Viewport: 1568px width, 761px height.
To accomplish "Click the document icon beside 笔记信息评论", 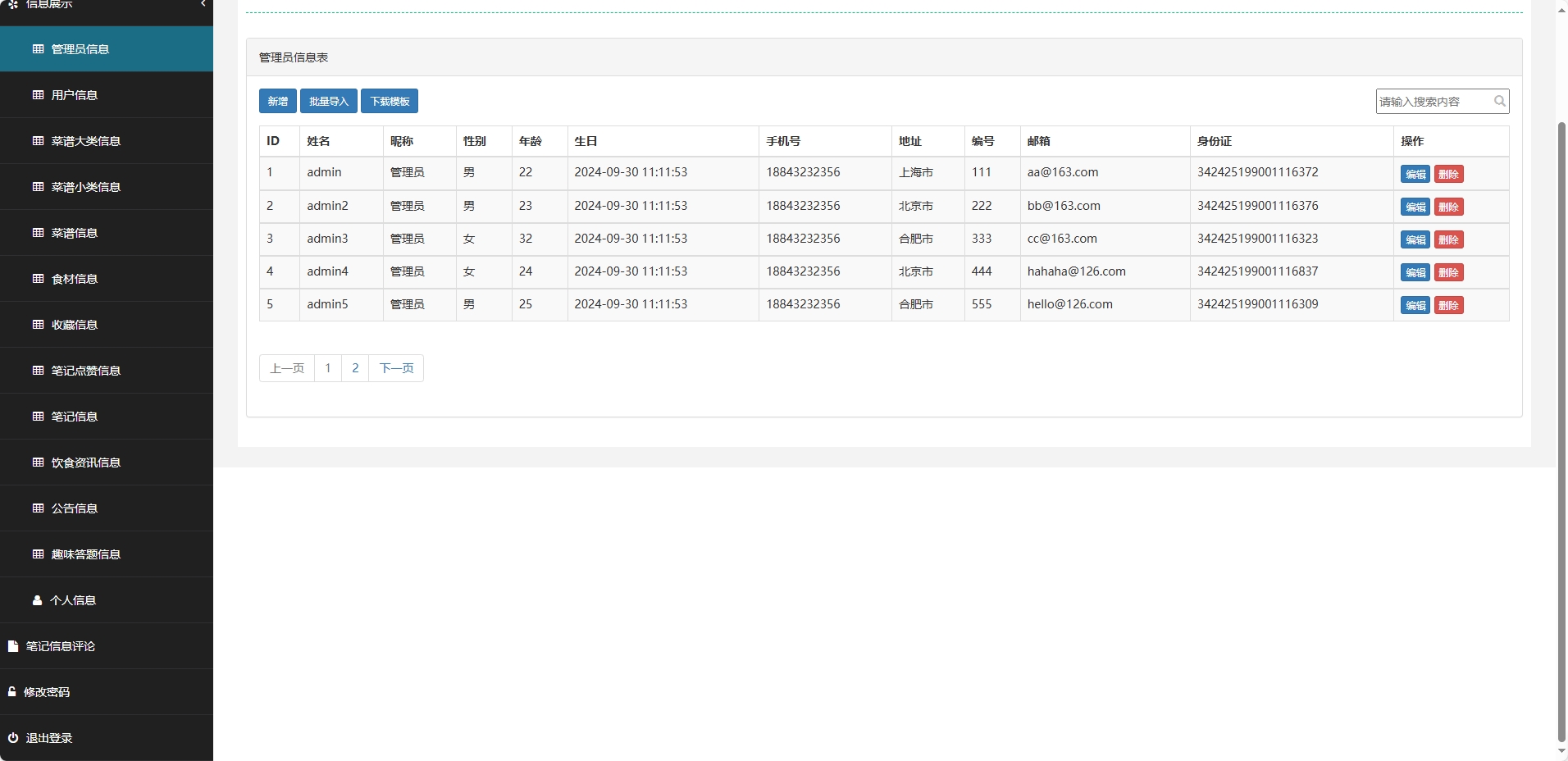I will click(12, 646).
